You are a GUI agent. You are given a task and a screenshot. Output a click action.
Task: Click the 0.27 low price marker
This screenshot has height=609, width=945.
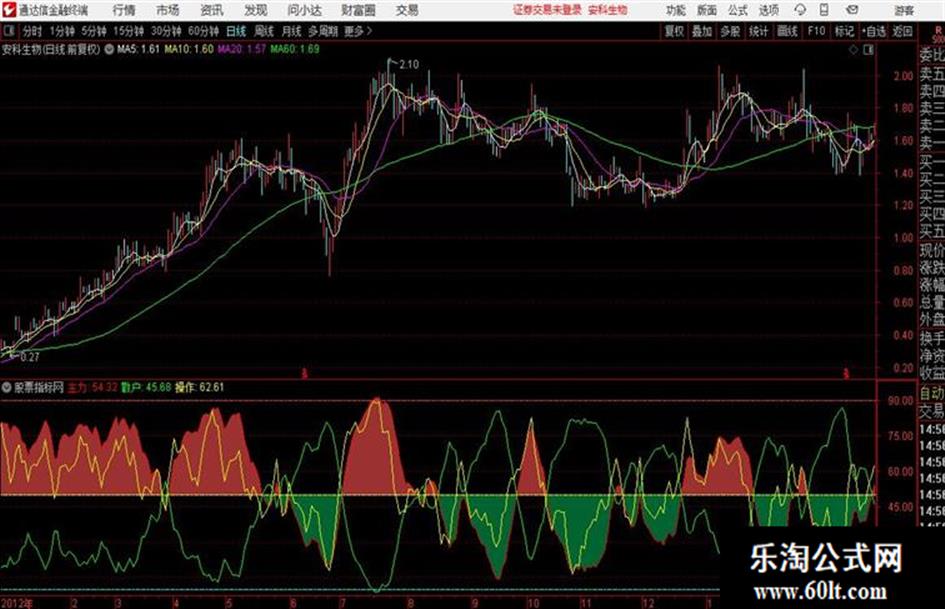pyautogui.click(x=30, y=356)
